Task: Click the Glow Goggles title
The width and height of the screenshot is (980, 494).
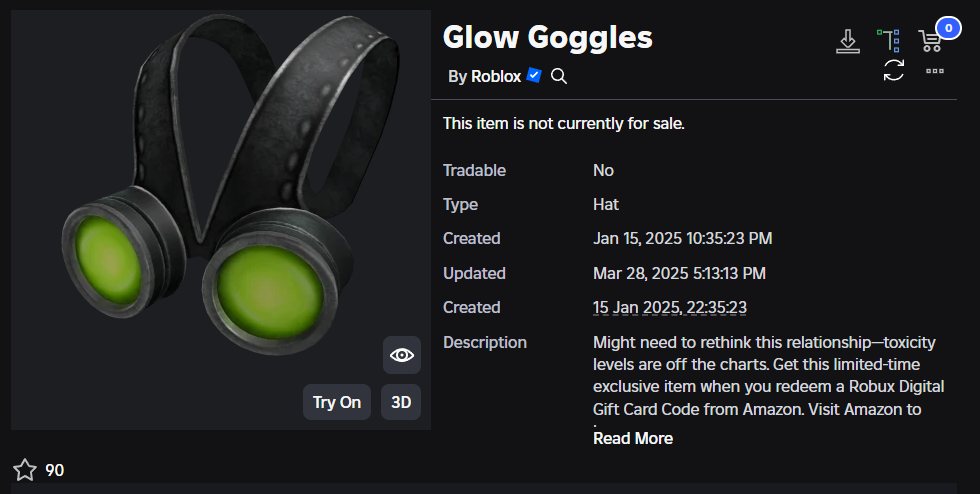Action: click(548, 37)
